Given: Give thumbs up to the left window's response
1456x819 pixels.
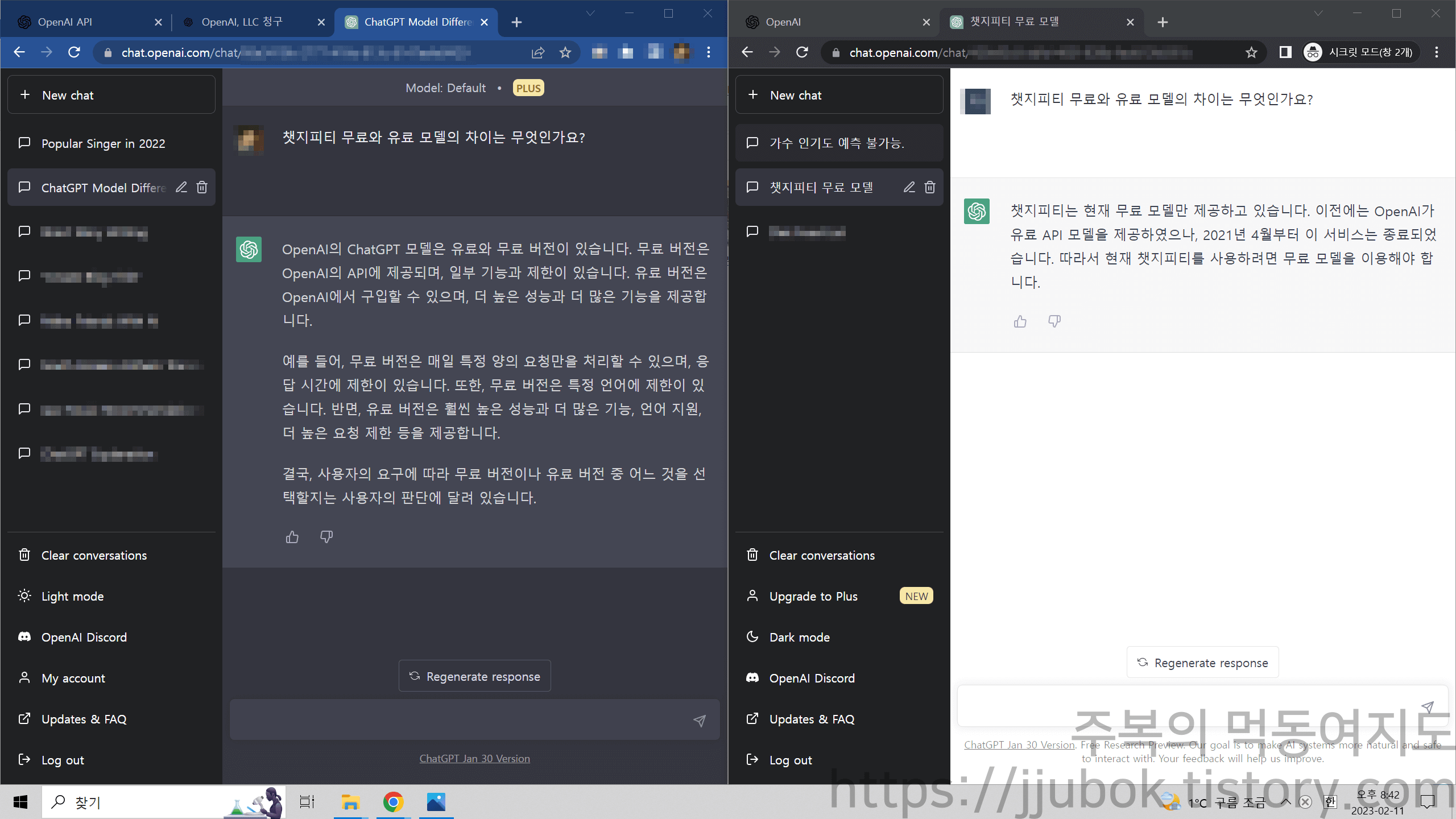Looking at the screenshot, I should coord(292,537).
